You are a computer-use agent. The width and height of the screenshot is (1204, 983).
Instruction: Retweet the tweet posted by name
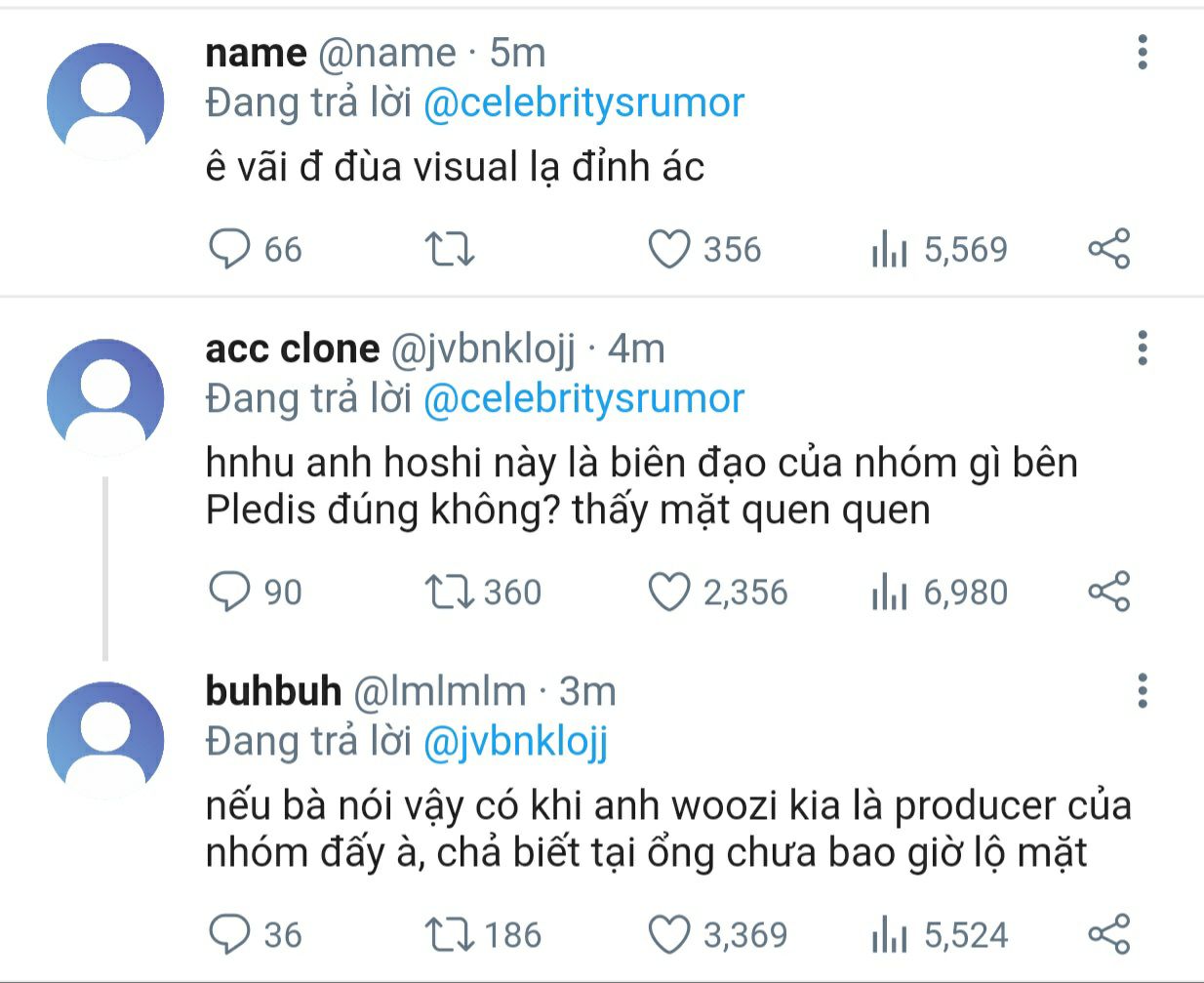(x=451, y=249)
